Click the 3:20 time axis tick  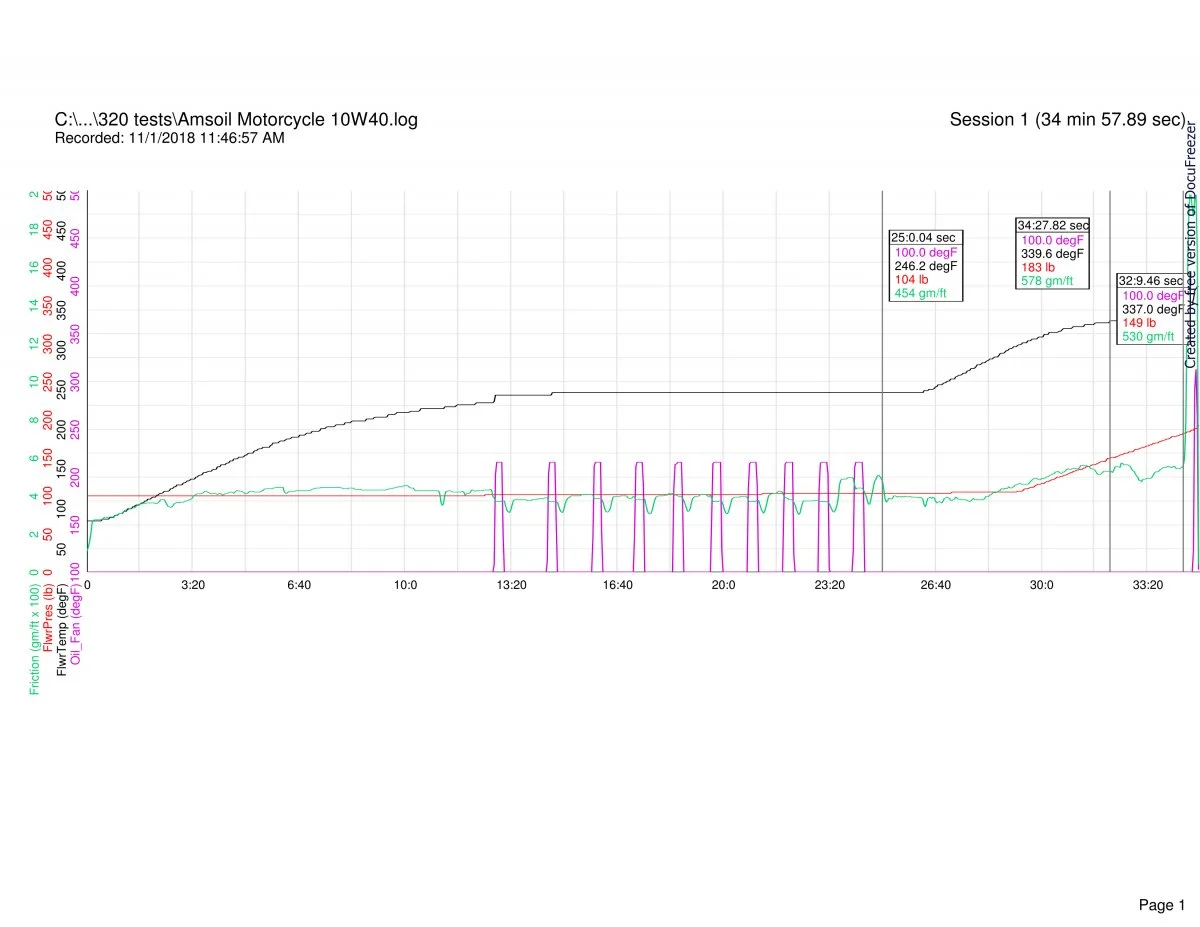(193, 585)
